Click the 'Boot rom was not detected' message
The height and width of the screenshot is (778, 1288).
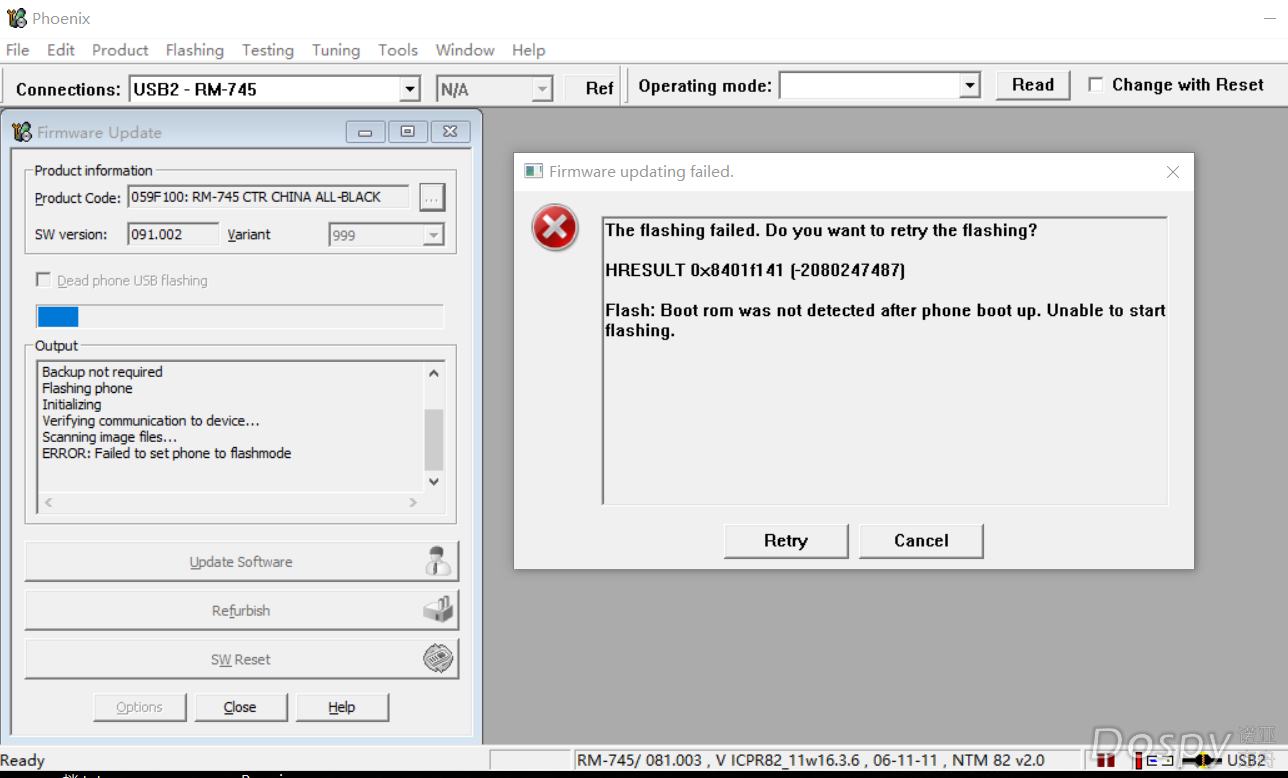click(885, 320)
